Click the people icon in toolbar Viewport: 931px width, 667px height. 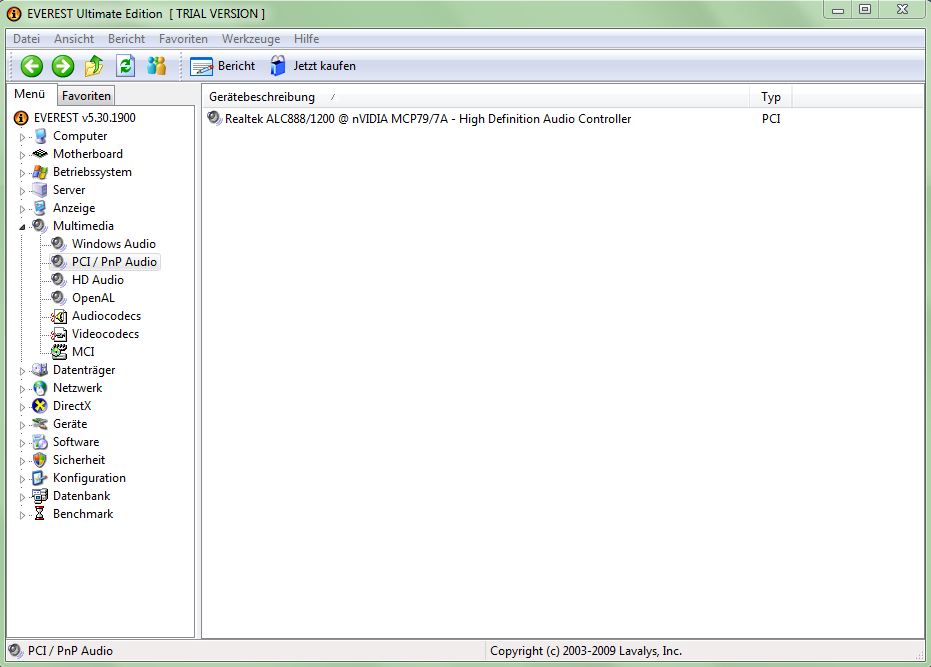pos(157,66)
